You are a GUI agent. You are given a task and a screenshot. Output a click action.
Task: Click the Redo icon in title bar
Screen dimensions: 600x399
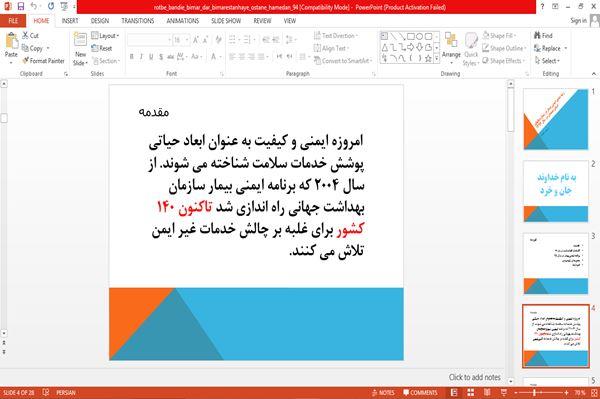(51, 7)
